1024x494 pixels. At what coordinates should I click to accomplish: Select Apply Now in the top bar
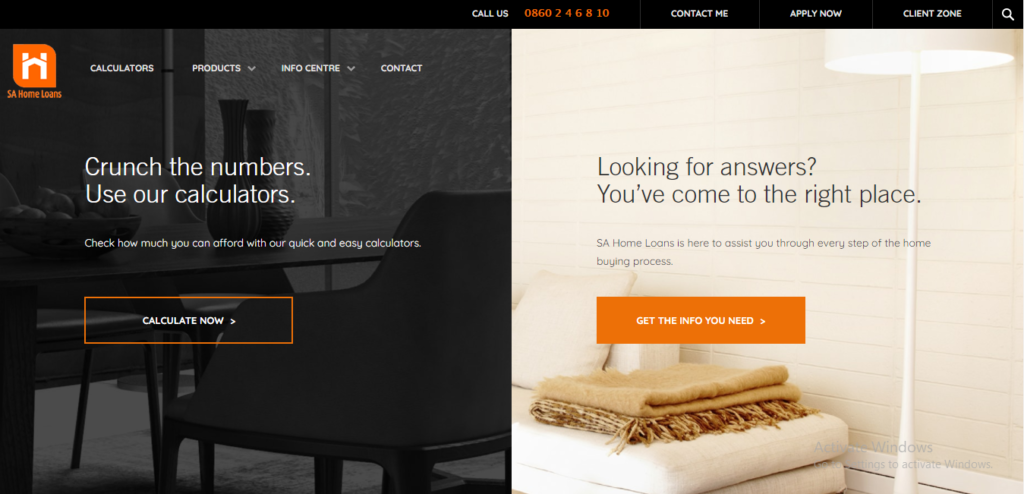pyautogui.click(x=816, y=14)
